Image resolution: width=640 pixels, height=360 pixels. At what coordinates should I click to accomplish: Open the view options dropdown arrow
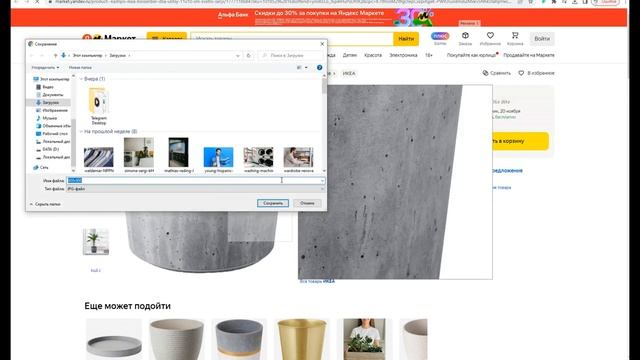[306, 67]
